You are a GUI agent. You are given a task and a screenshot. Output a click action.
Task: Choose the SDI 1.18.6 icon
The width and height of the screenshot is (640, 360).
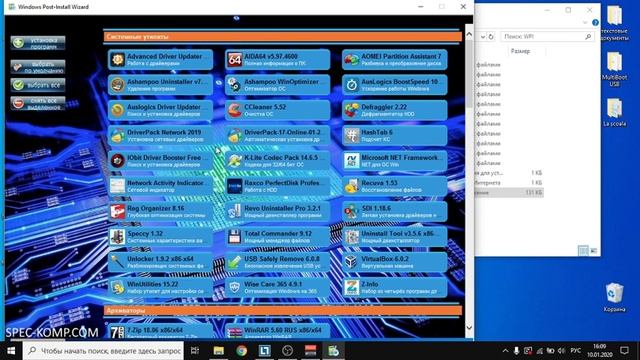(x=351, y=211)
